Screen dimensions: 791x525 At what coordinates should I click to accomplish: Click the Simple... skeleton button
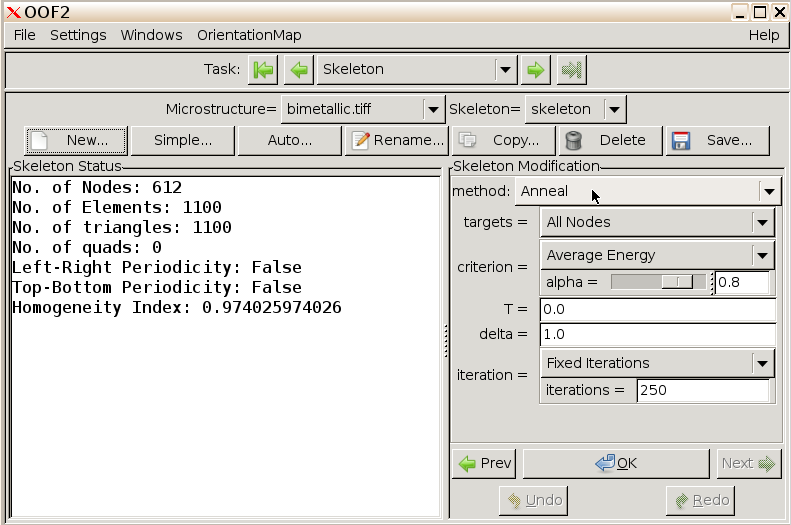(183, 140)
